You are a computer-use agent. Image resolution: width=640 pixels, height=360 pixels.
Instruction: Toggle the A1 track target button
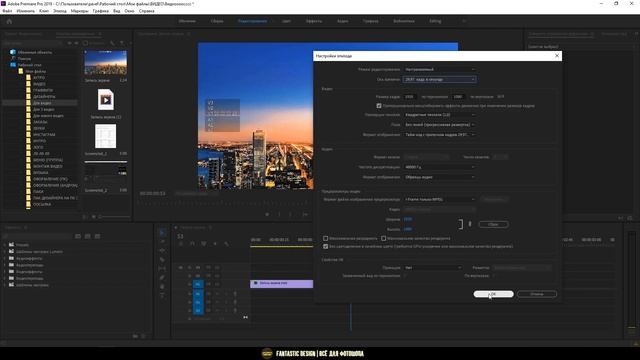coord(198,293)
